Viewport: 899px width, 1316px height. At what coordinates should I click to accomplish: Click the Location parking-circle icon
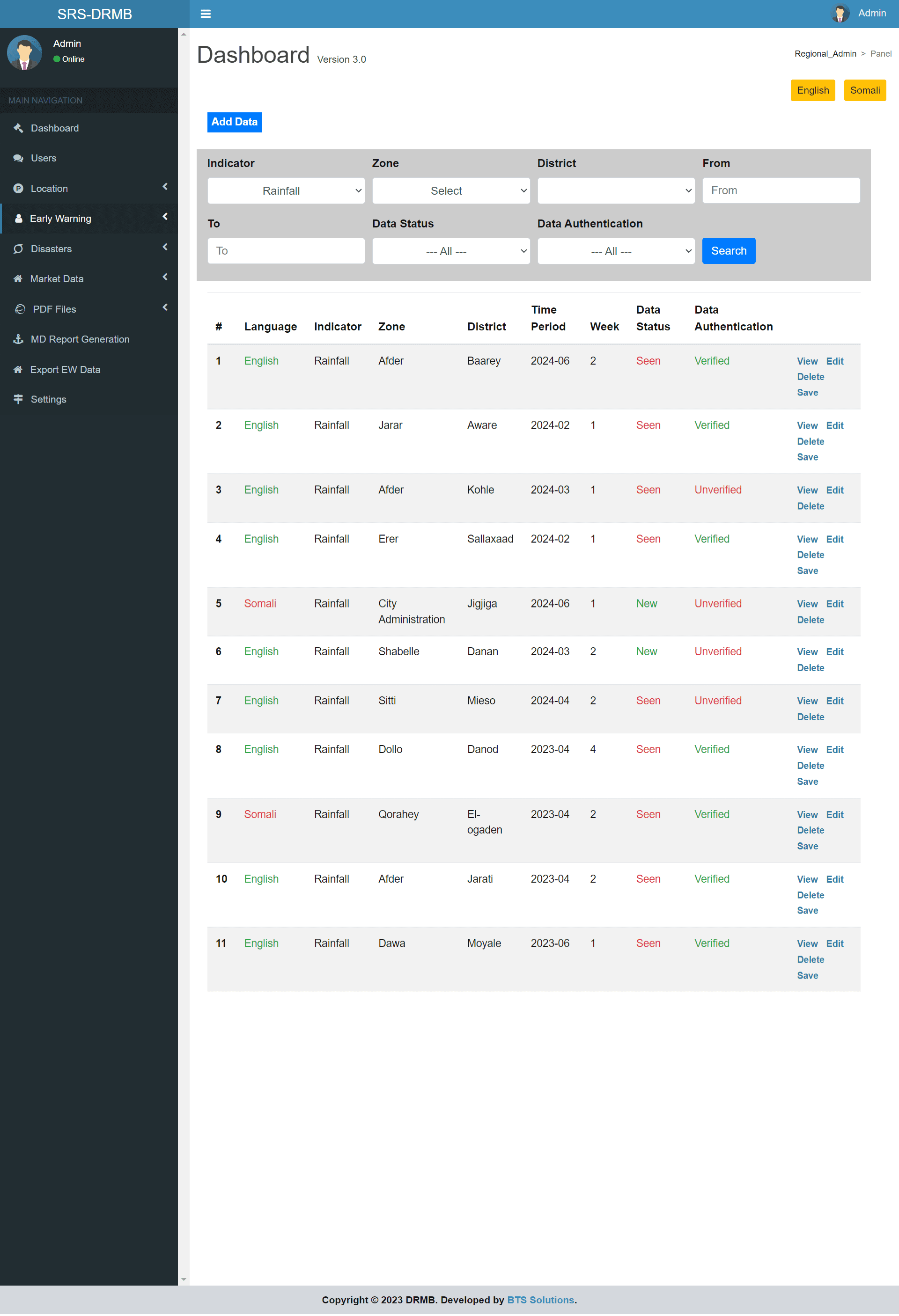pos(18,189)
